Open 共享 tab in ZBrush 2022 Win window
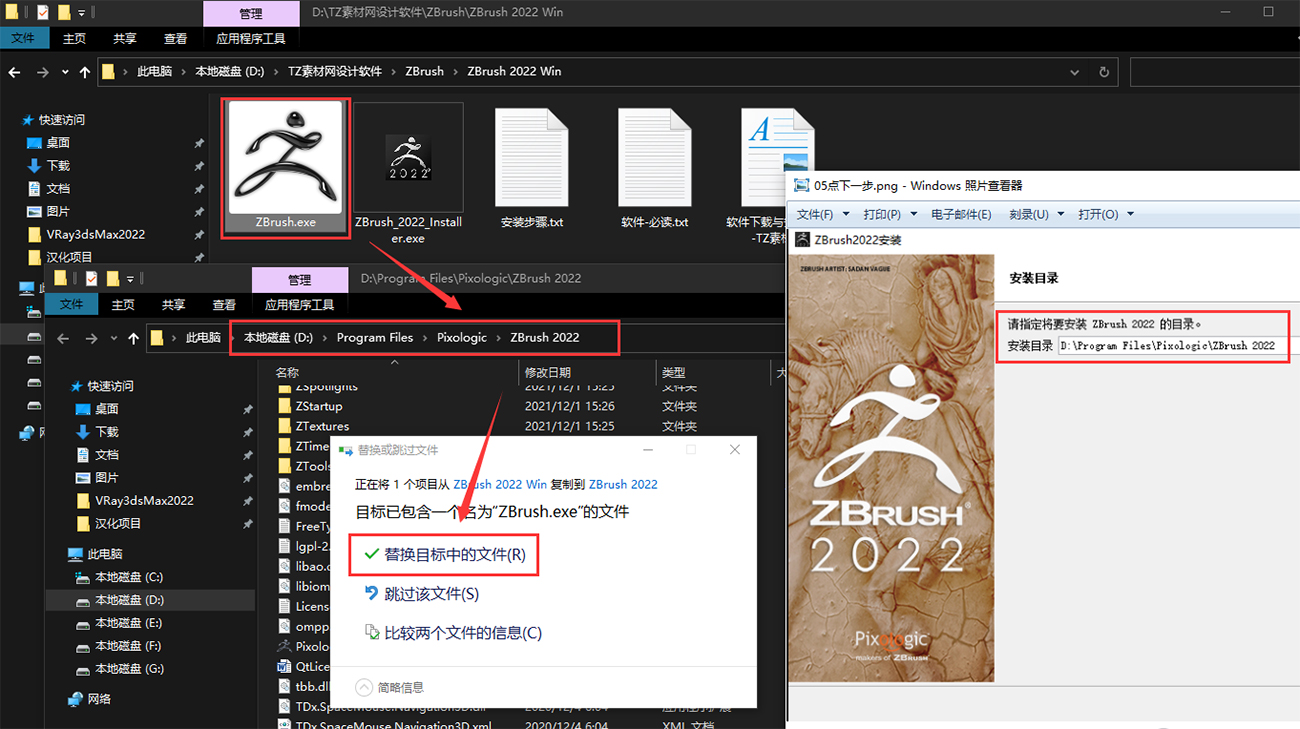 pos(124,38)
